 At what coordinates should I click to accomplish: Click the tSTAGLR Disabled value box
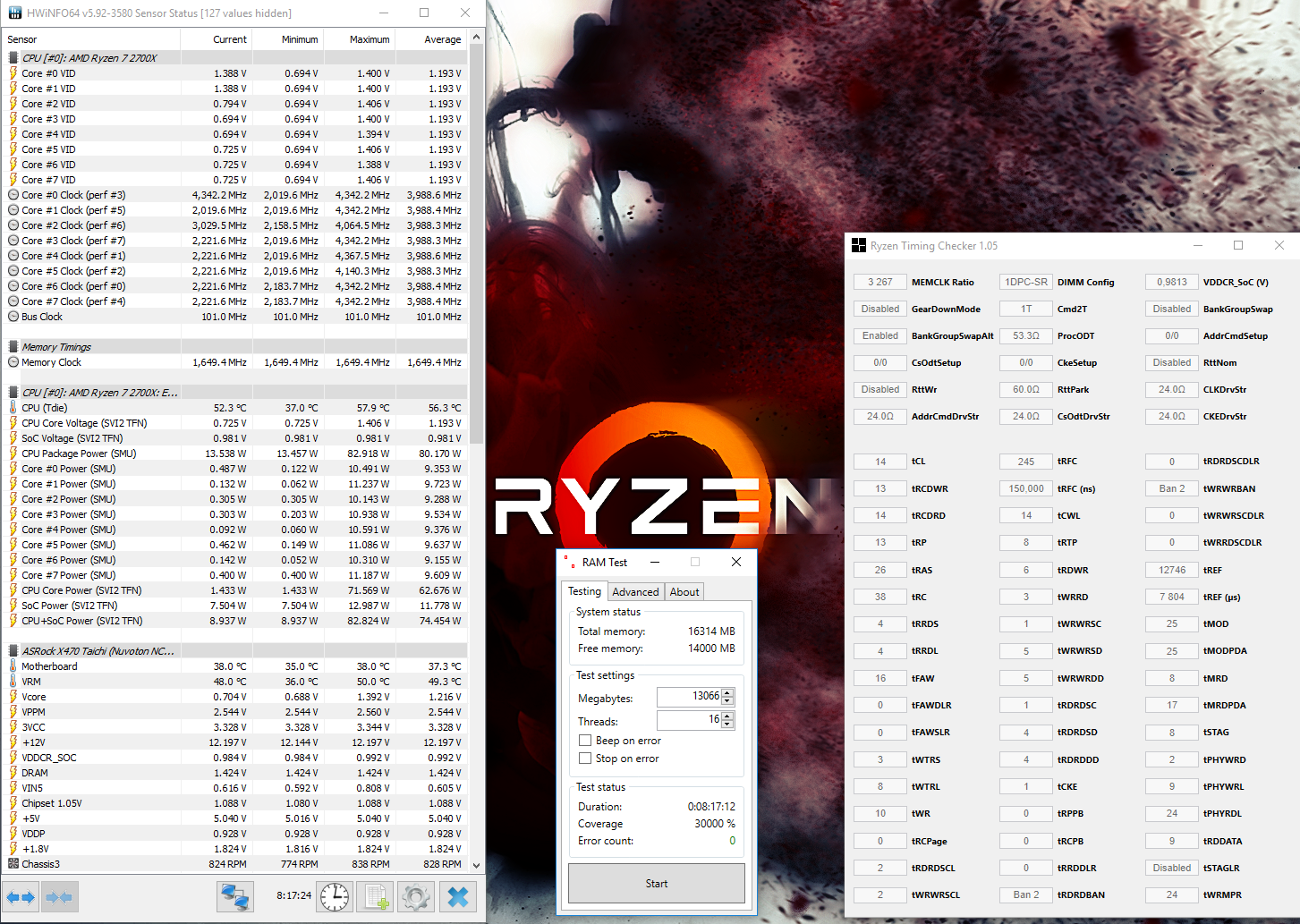coord(1172,868)
